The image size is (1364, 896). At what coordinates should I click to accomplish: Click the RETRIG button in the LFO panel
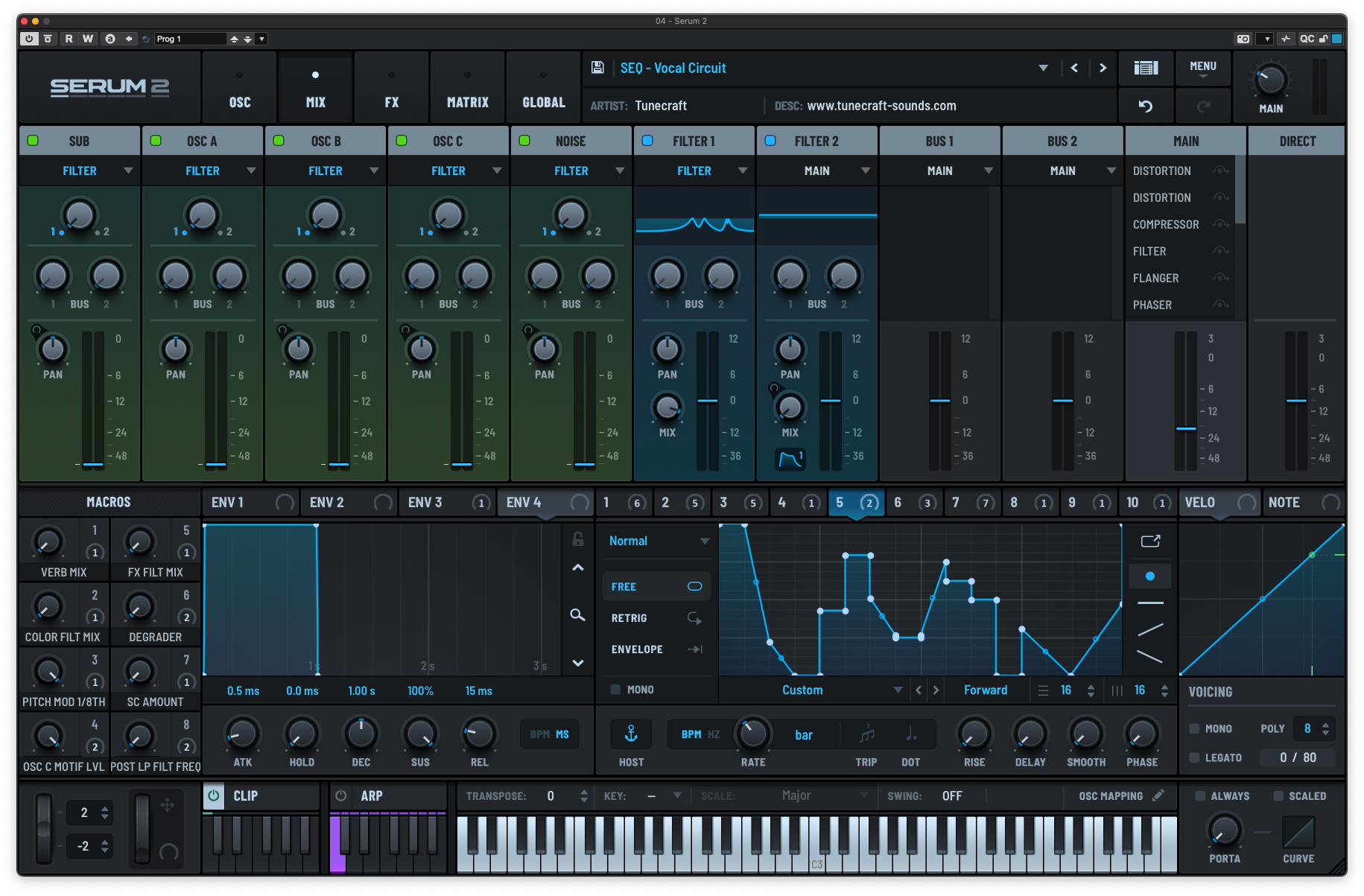pos(628,617)
